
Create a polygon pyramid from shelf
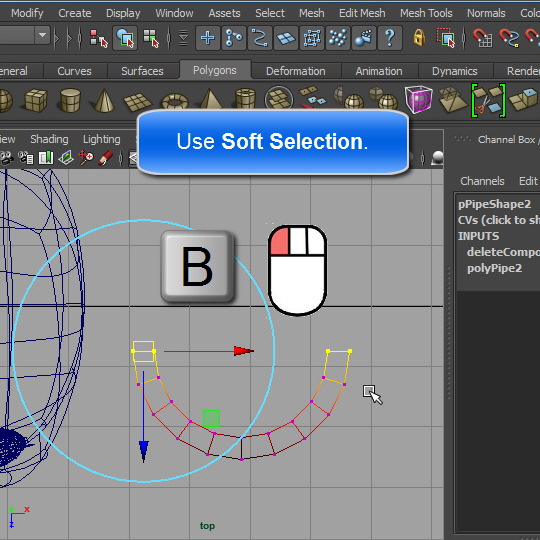[211, 98]
